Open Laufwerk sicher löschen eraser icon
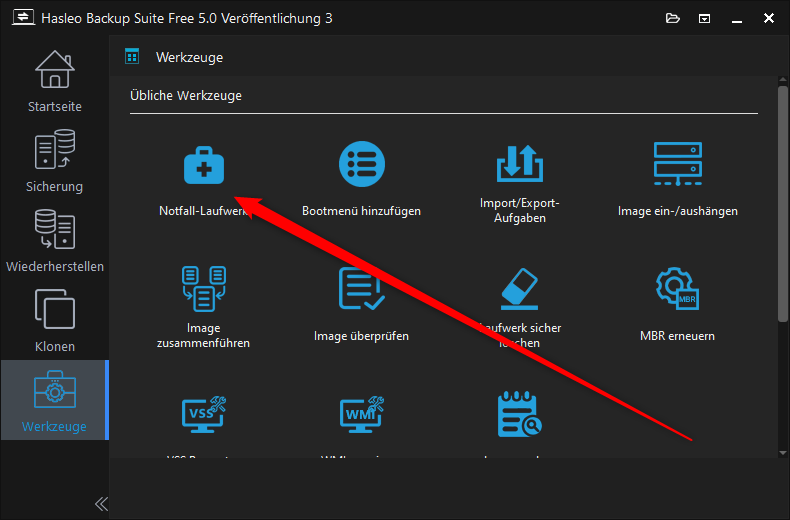This screenshot has width=790, height=520. (519, 289)
